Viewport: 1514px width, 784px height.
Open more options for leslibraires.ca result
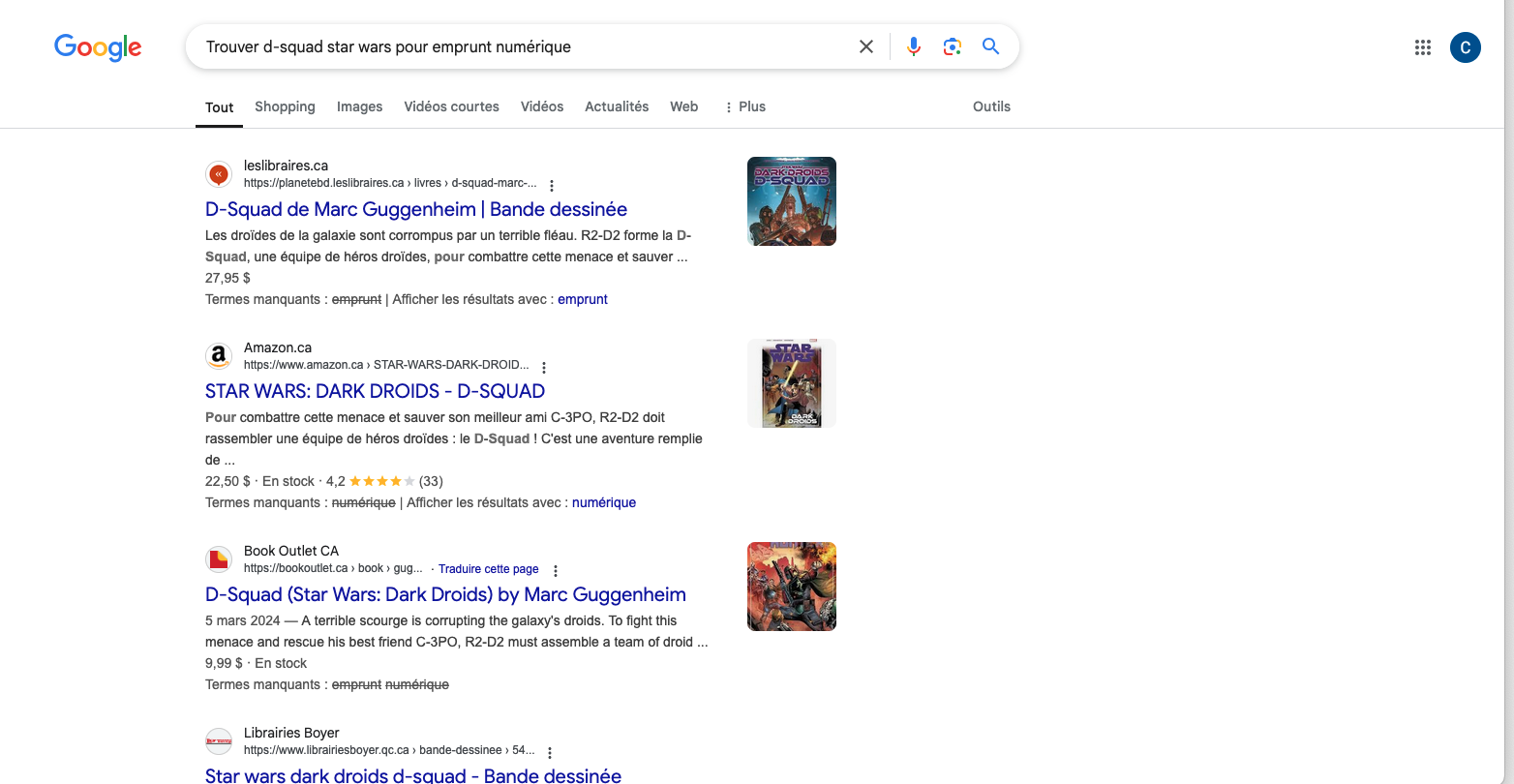coord(552,186)
